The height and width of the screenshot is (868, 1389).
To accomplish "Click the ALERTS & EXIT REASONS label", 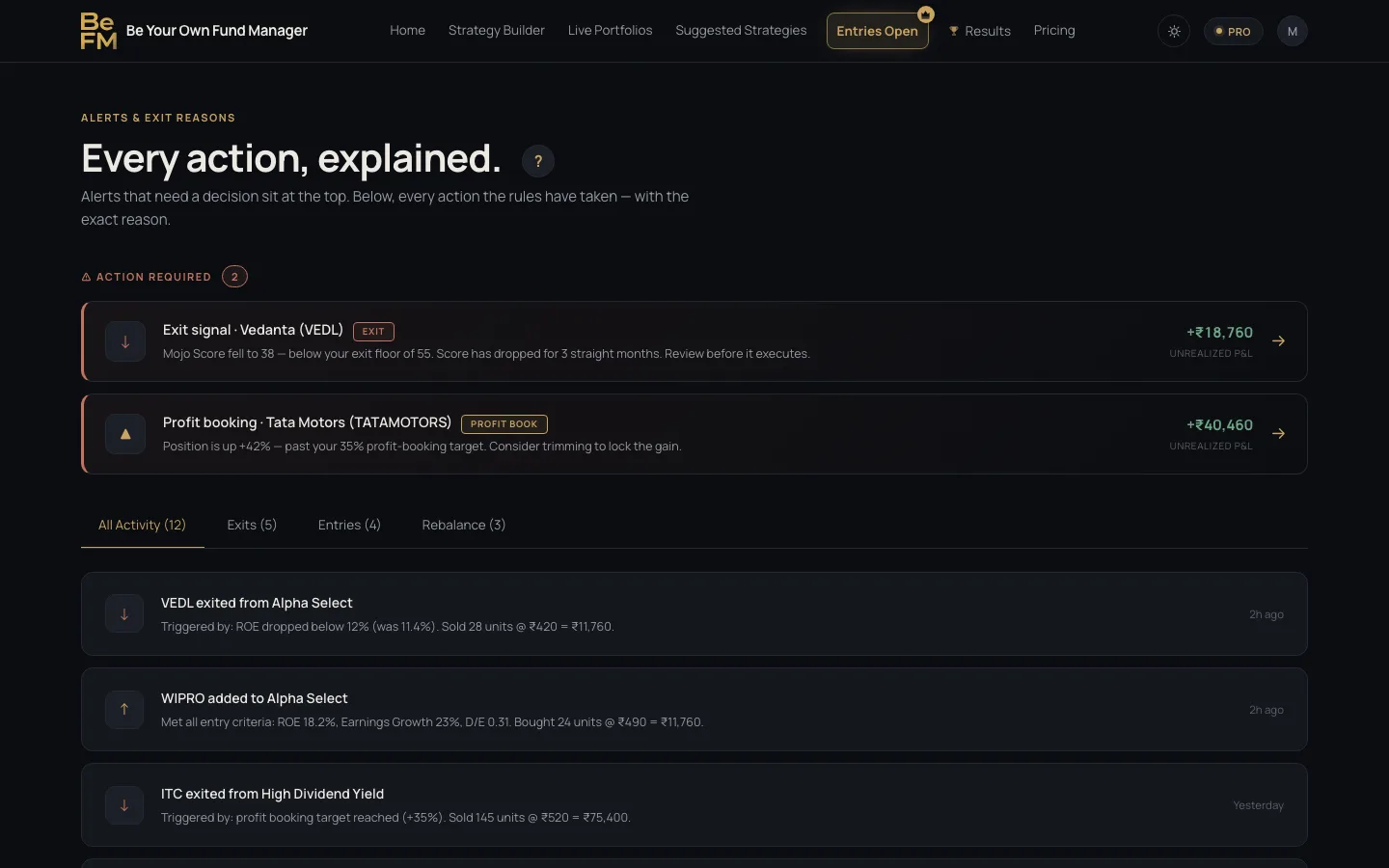I will (158, 118).
